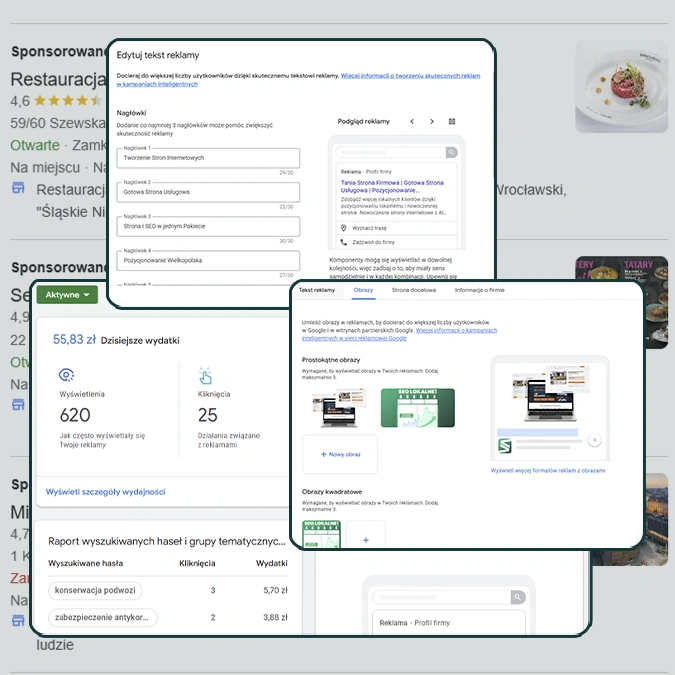675x675 pixels.
Task: Click next arrow in image ad preview
Action: (x=594, y=440)
